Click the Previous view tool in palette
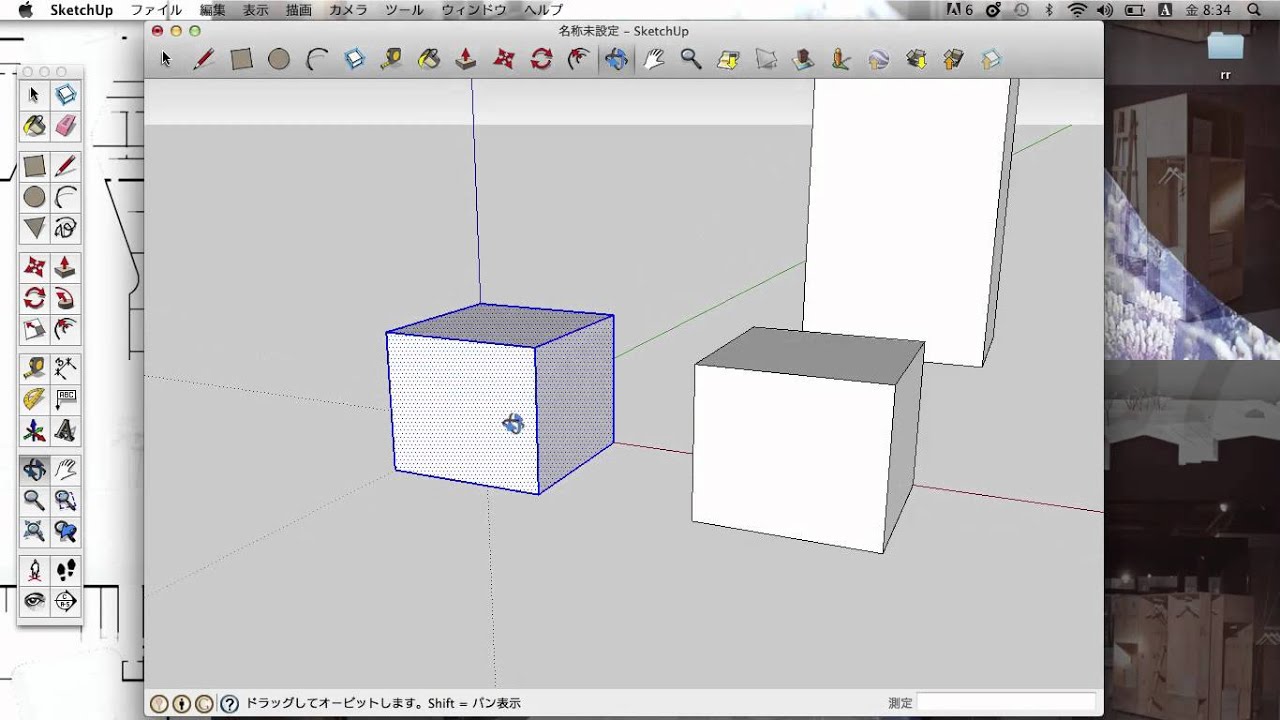The image size is (1280, 720). [x=66, y=531]
